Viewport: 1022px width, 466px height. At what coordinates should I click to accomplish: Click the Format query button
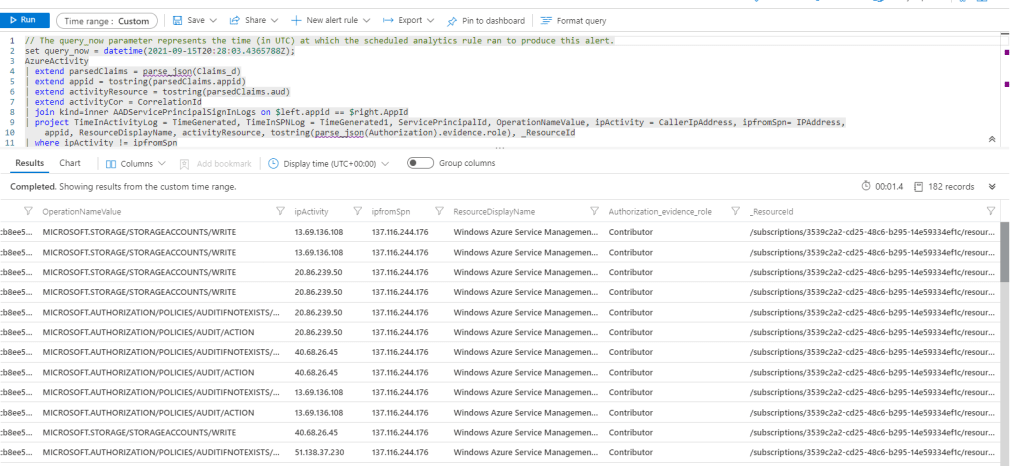tap(573, 20)
